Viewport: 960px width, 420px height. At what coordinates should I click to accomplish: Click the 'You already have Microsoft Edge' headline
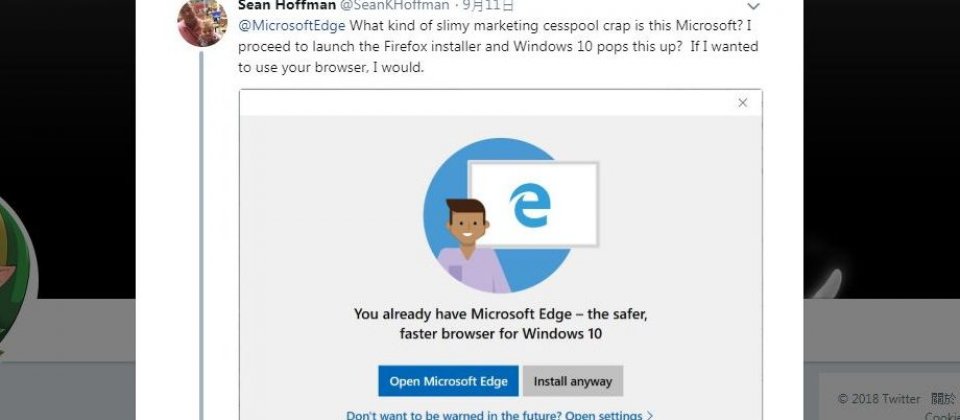click(x=500, y=324)
